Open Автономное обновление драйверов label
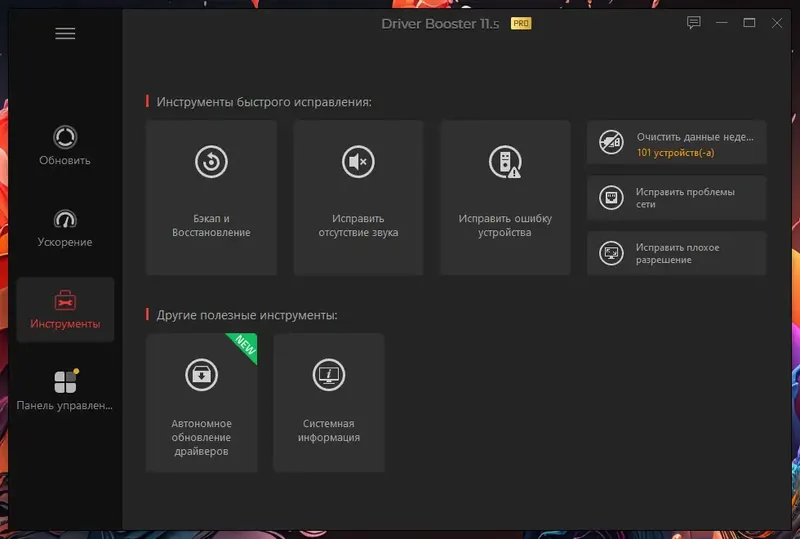 click(202, 437)
